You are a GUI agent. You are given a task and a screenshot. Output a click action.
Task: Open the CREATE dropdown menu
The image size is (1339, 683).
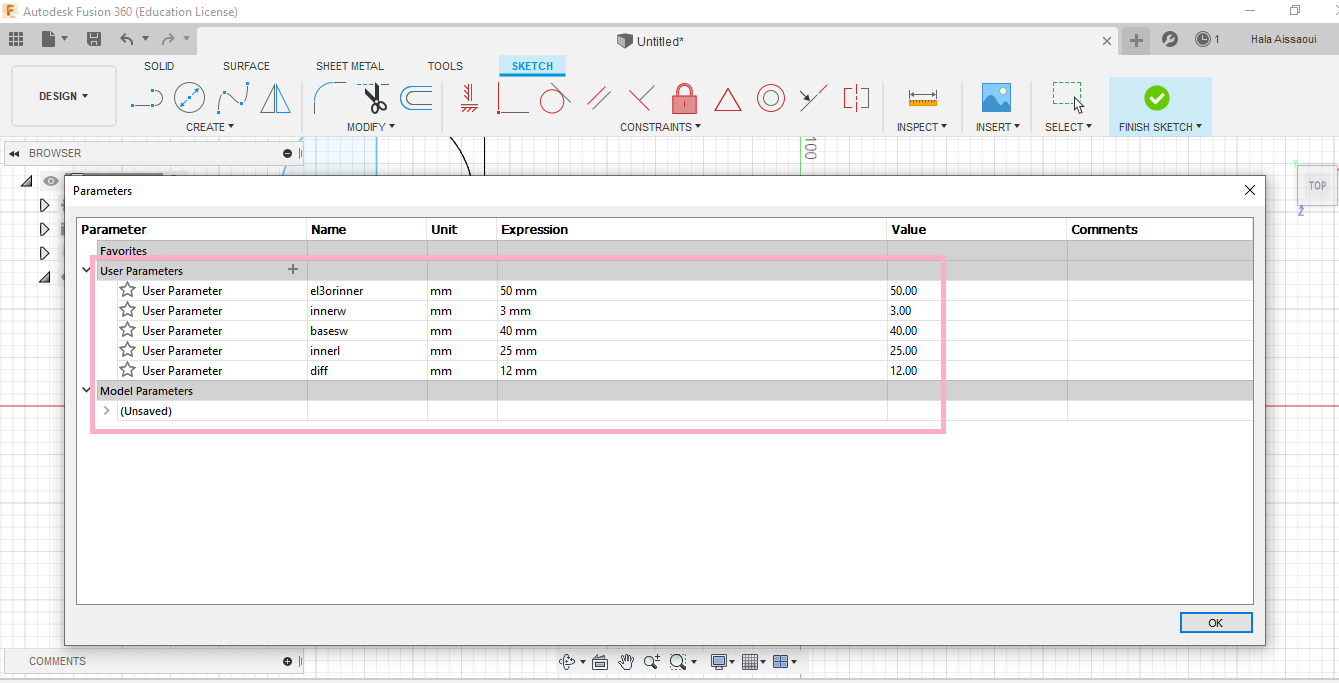coord(210,127)
